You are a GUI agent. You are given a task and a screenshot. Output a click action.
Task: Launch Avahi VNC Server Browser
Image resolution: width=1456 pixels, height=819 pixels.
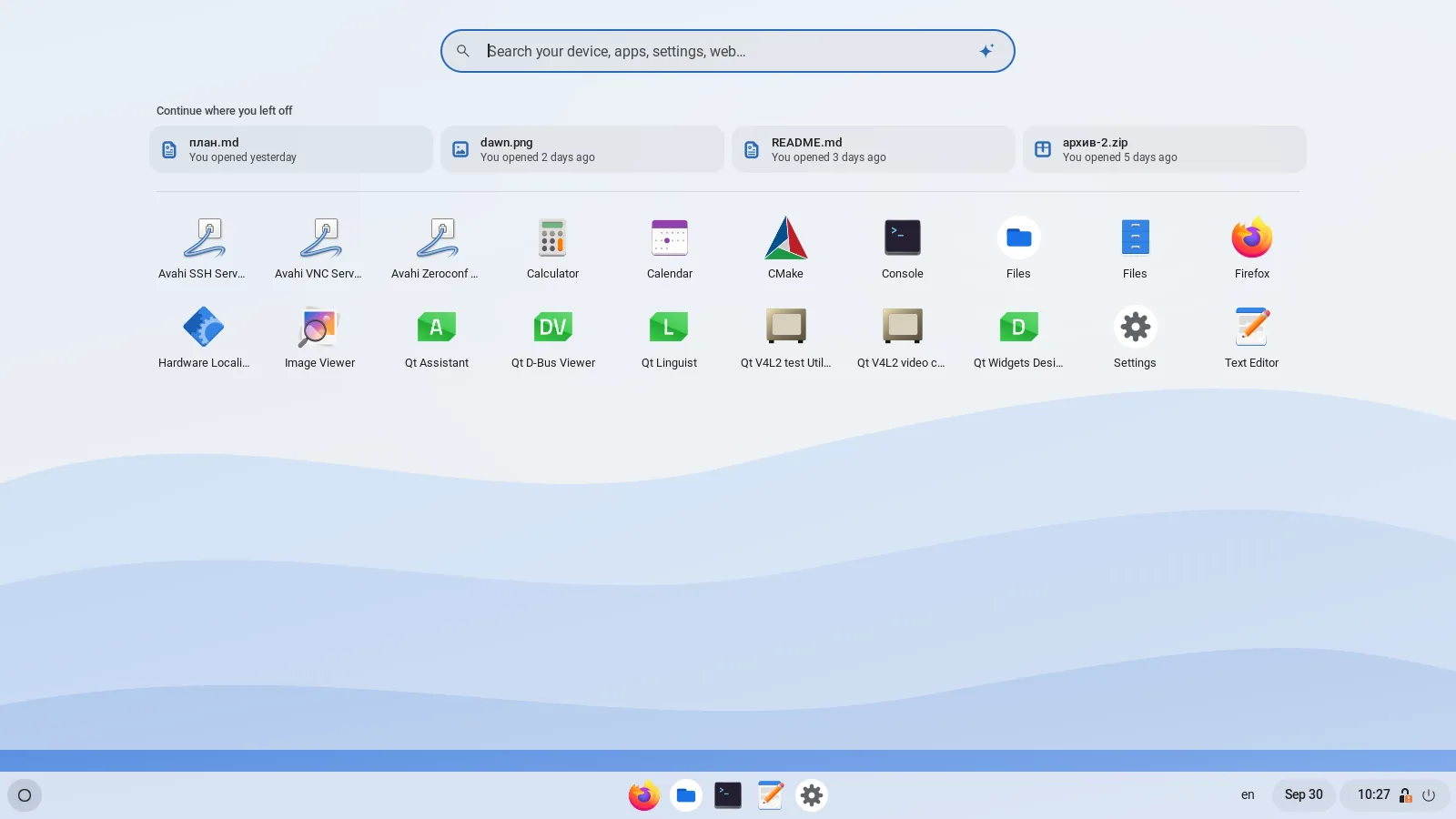coord(319,248)
